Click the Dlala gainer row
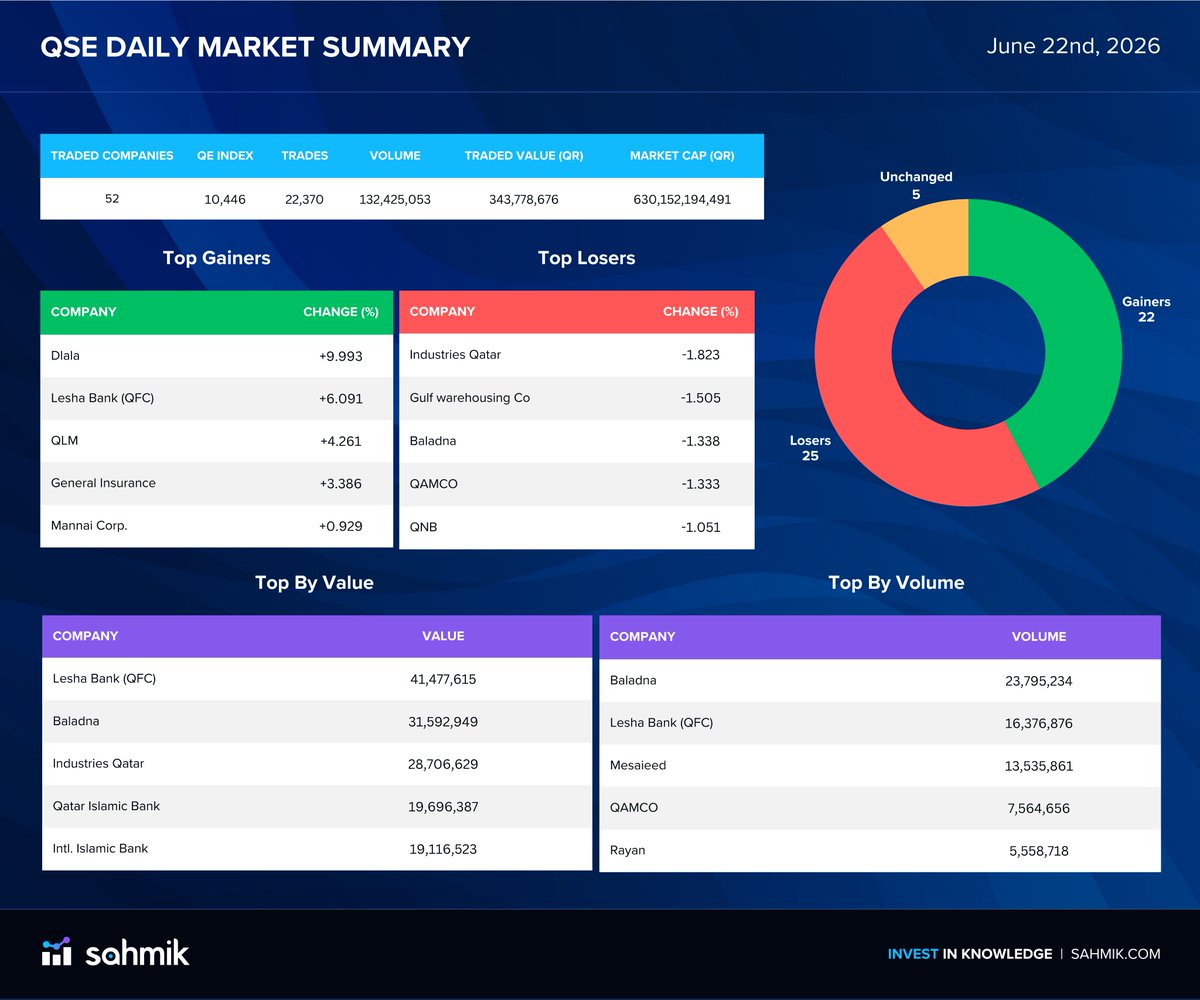 217,355
